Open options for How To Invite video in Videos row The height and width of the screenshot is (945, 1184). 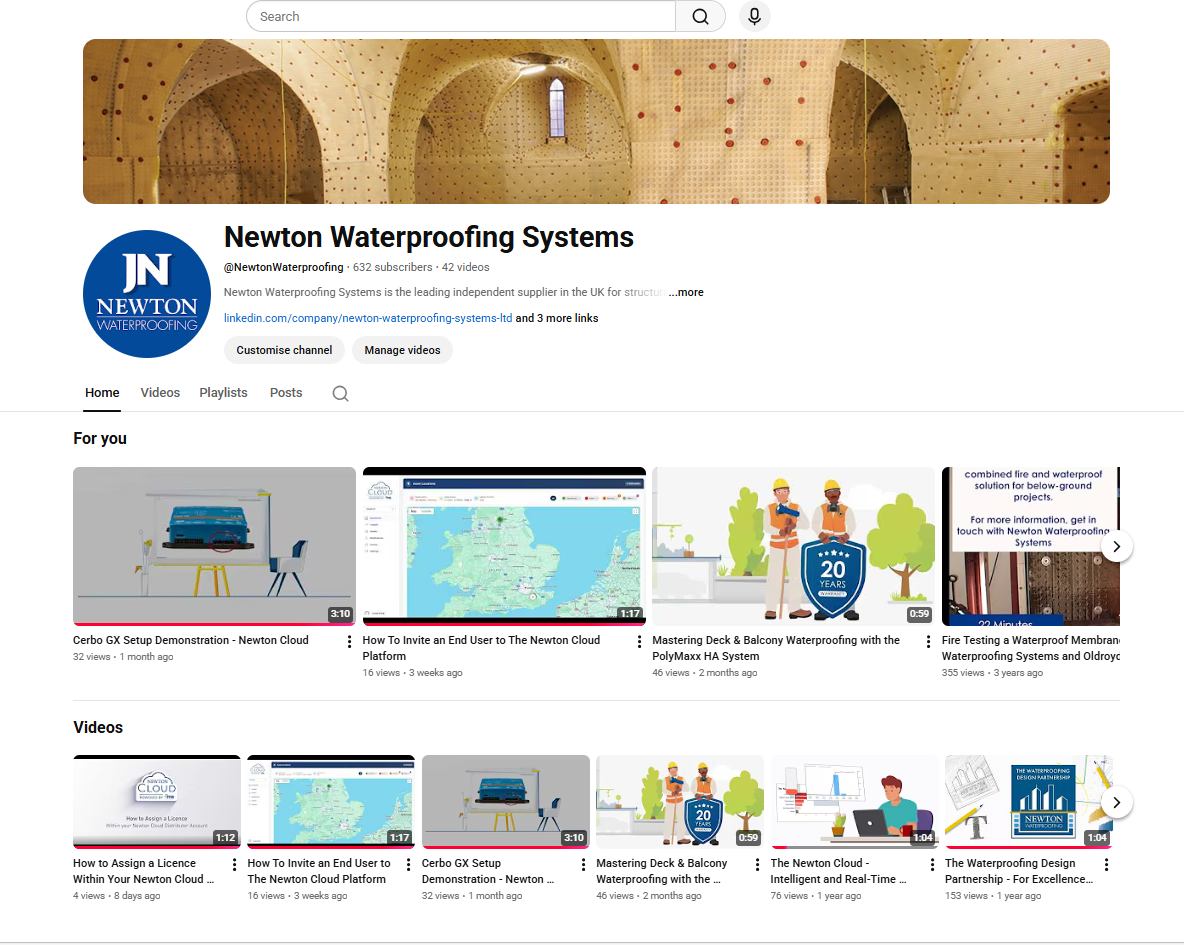(409, 864)
